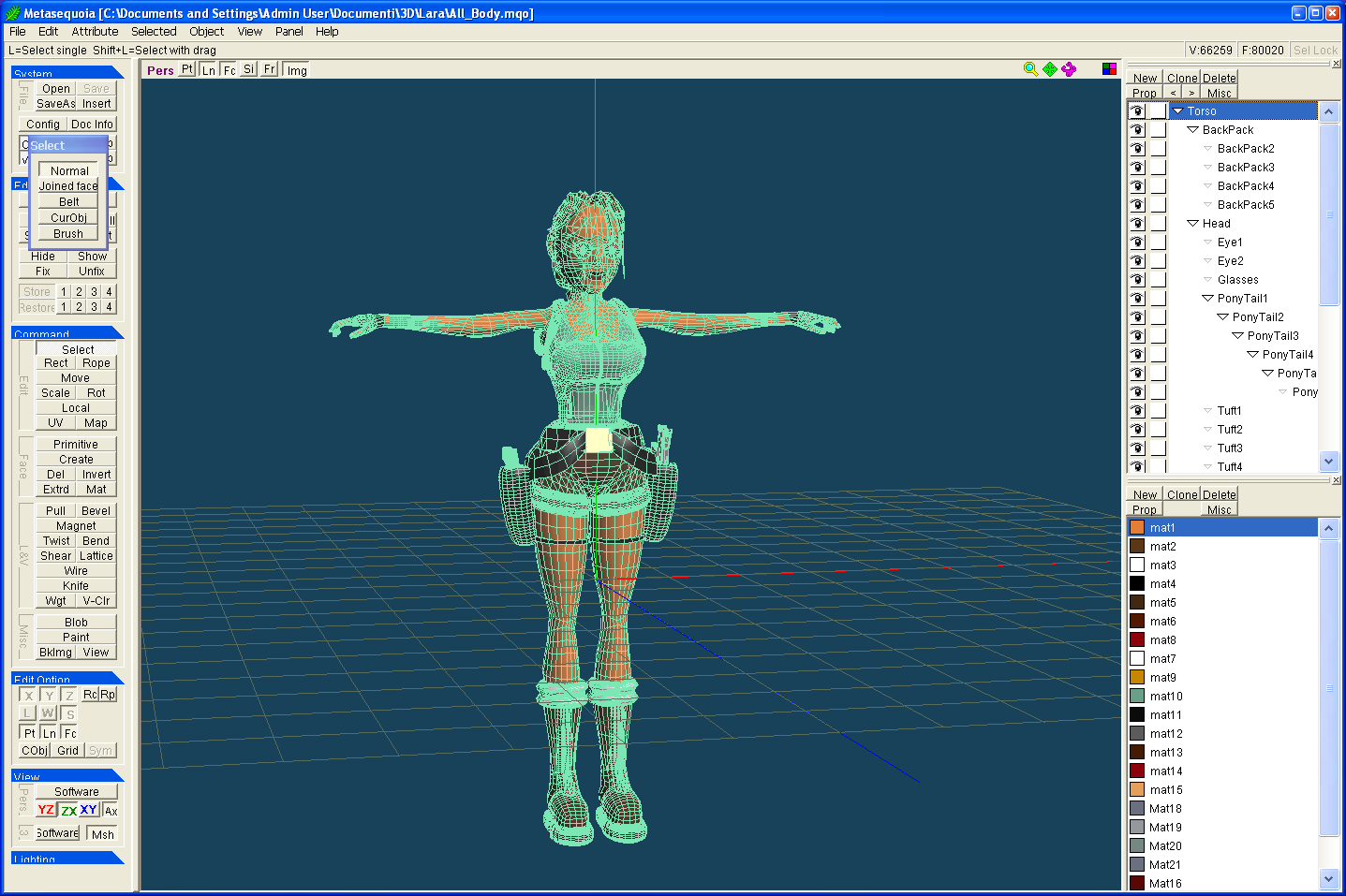Toggle Ln in the Edit Option panel
The height and width of the screenshot is (896, 1346).
click(49, 733)
